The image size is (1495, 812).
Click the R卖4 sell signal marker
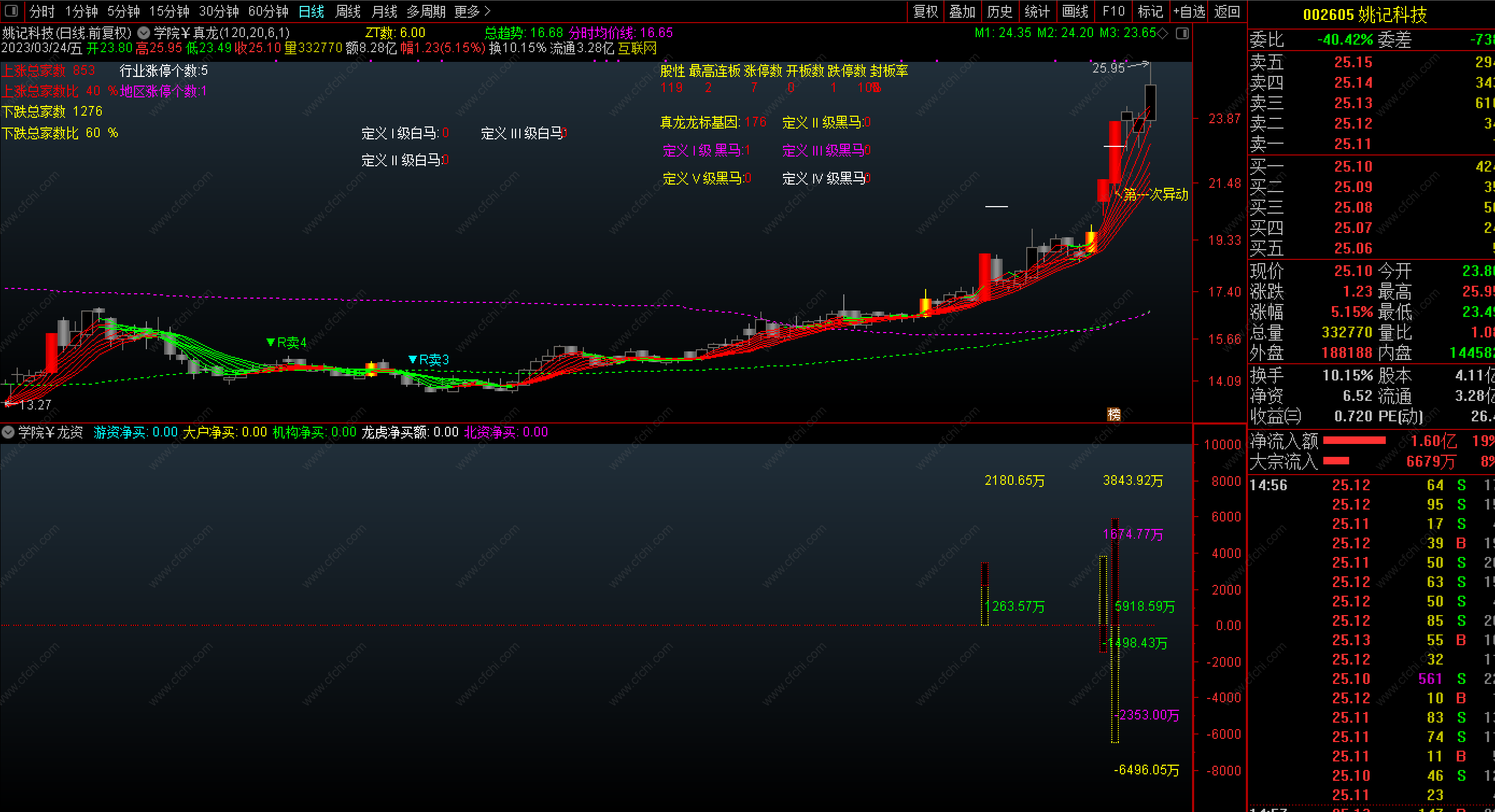click(x=286, y=342)
